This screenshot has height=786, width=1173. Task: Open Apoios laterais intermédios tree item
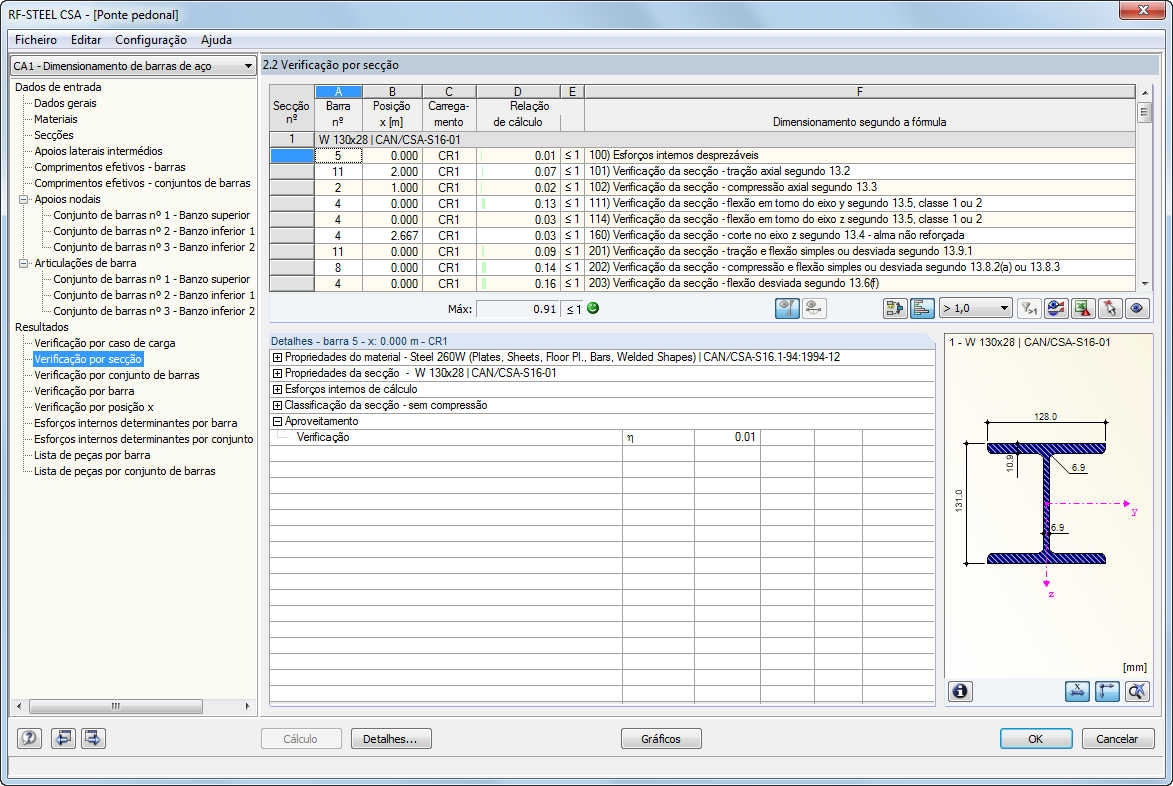98,151
